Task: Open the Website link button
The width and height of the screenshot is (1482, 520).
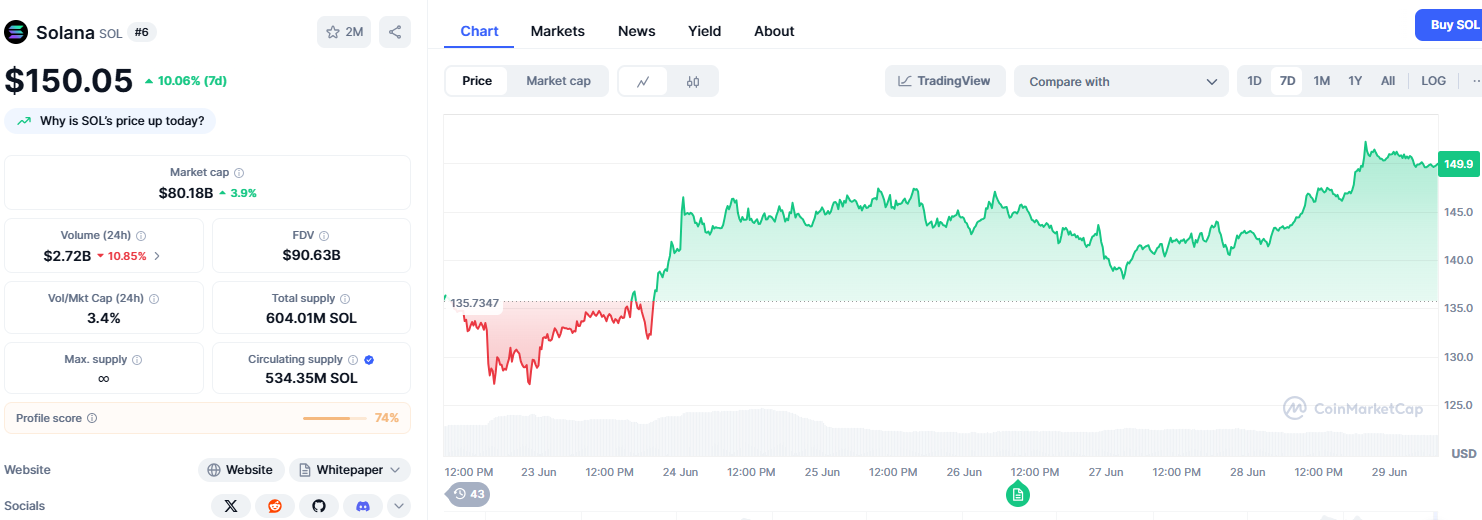Action: (240, 470)
